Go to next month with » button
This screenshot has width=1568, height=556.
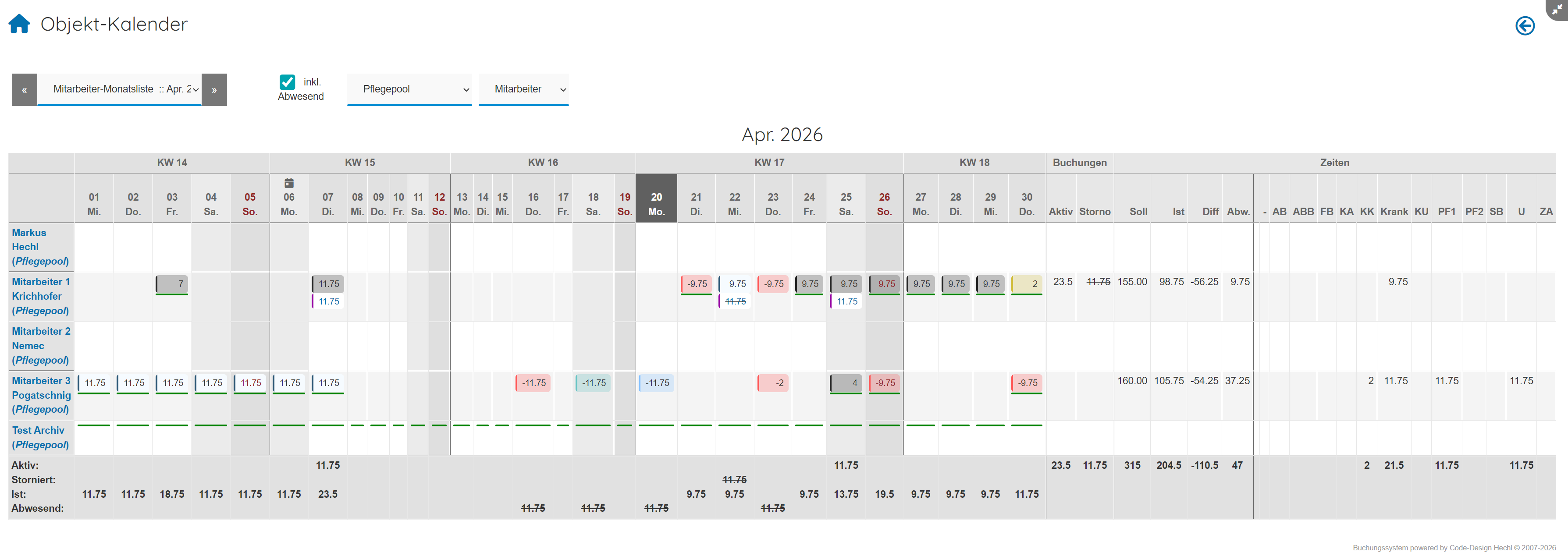pyautogui.click(x=214, y=89)
